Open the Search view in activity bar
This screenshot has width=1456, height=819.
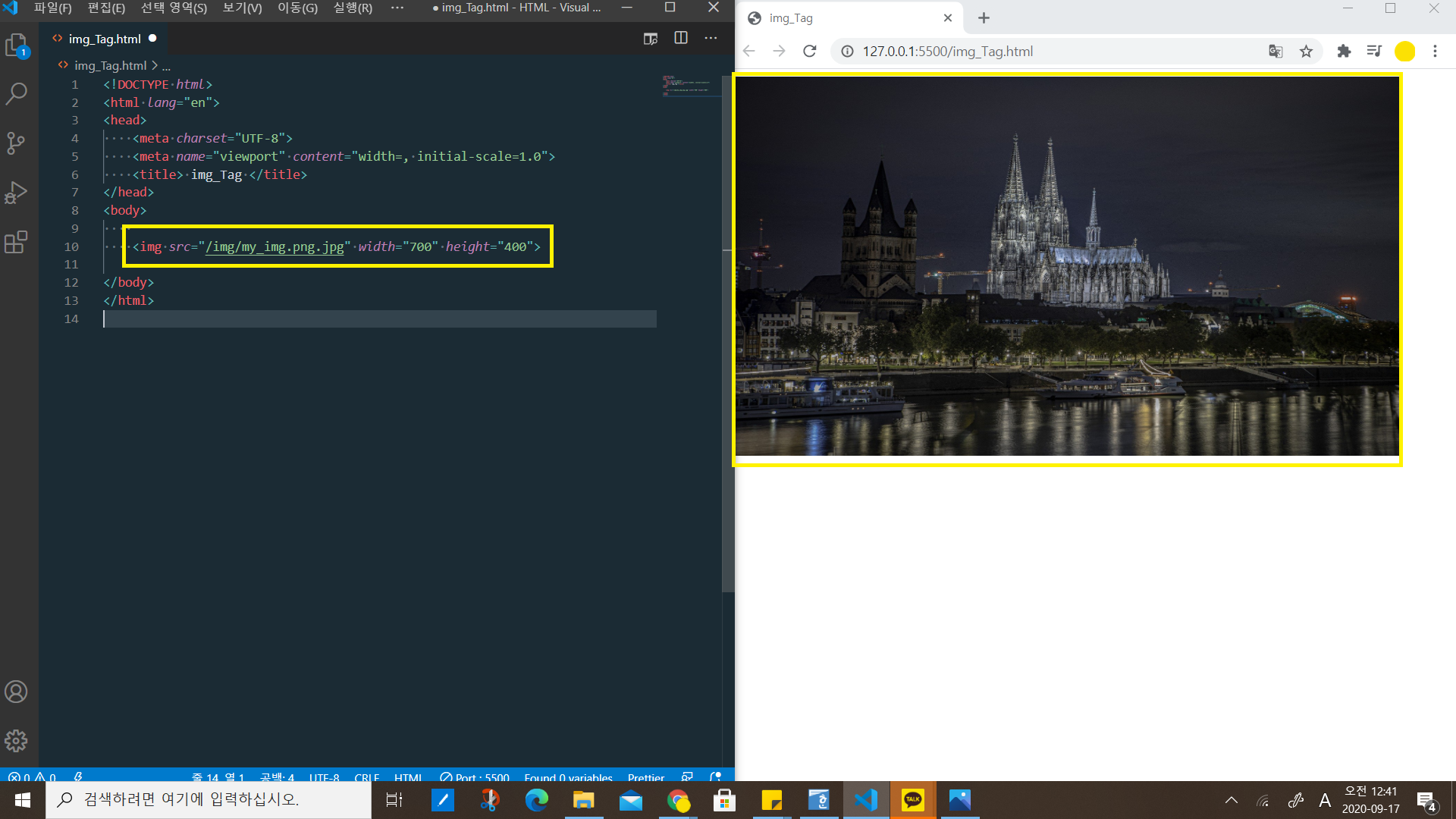pos(16,94)
